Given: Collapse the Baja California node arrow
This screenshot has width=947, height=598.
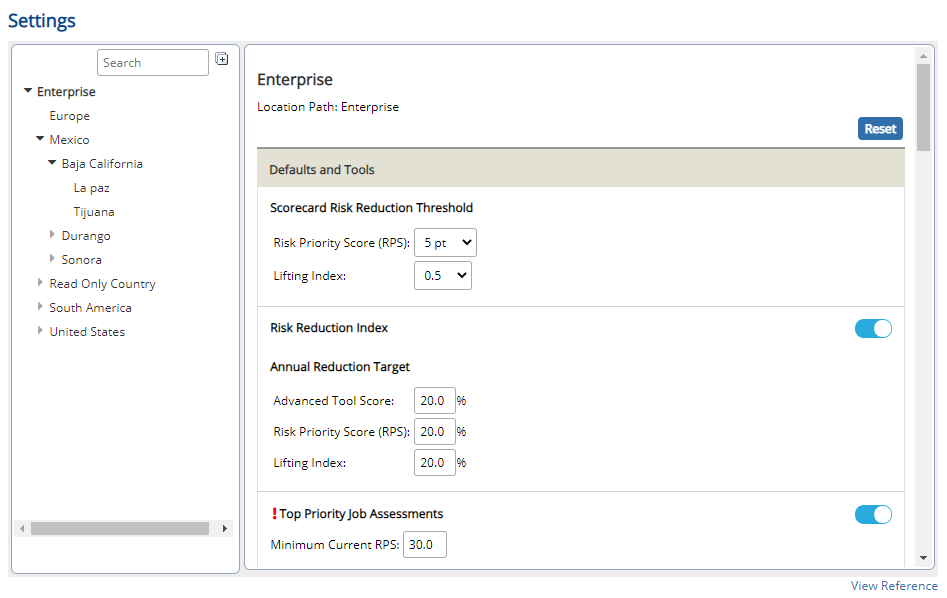Looking at the screenshot, I should pyautogui.click(x=52, y=163).
